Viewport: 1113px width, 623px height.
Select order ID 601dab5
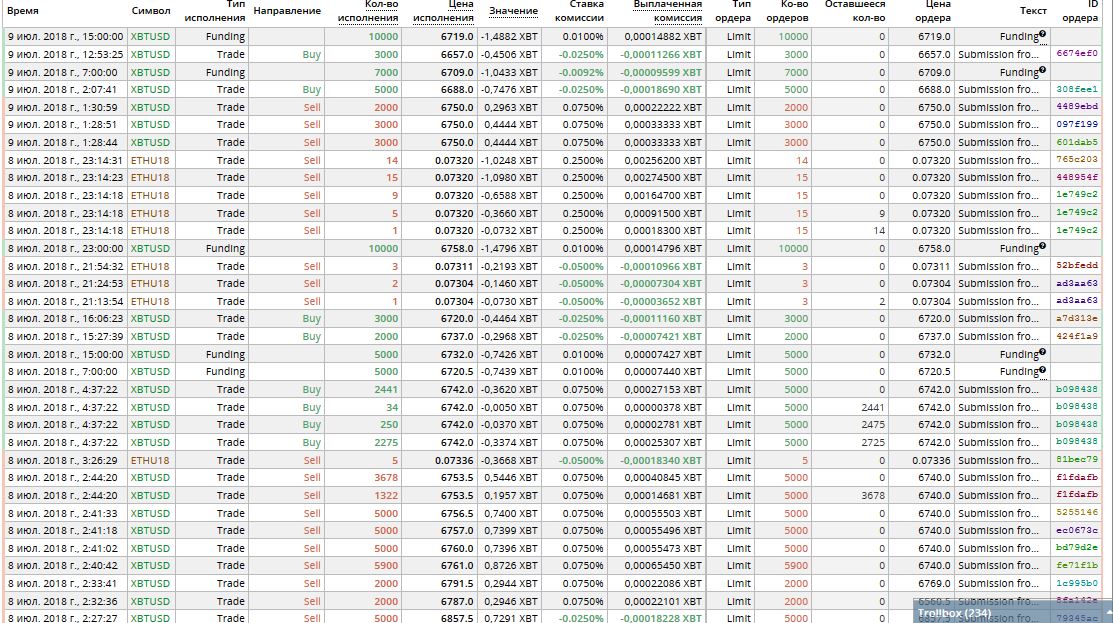click(x=1077, y=142)
